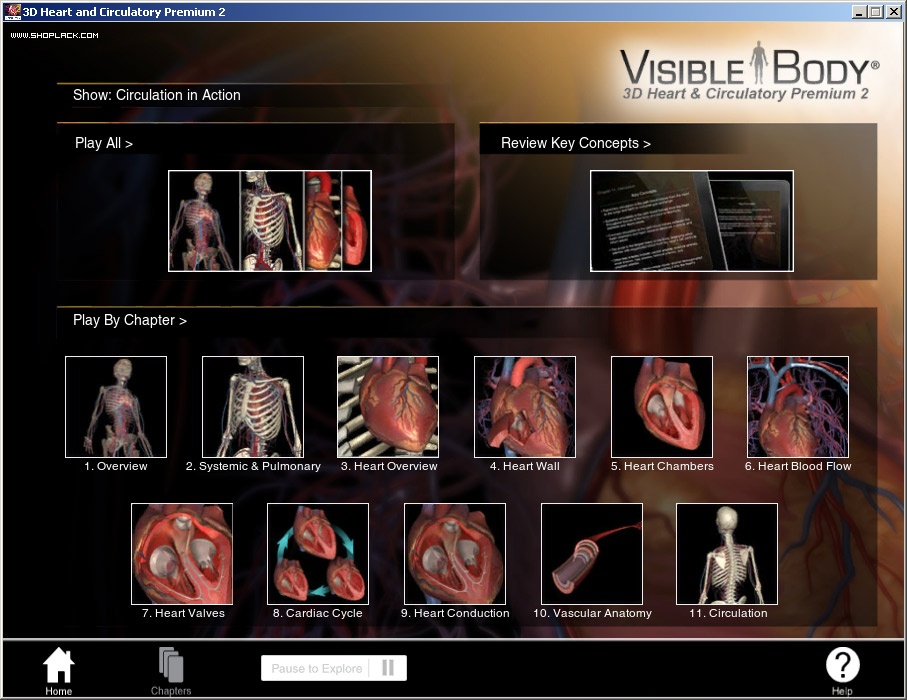
Task: Click the '8. Cardiac Cycle' caption
Action: tap(318, 613)
